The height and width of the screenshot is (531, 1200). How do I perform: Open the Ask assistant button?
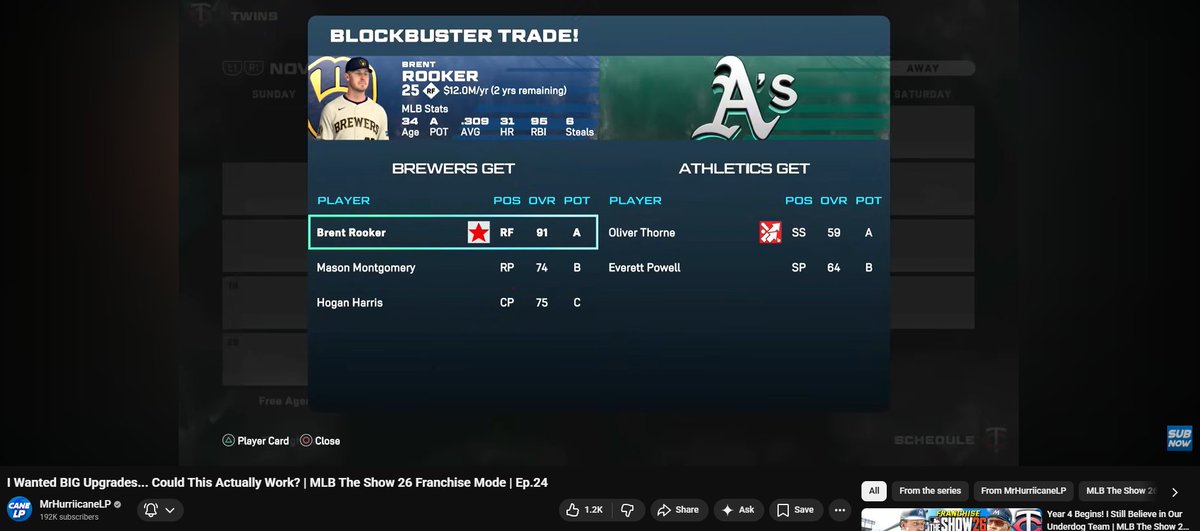739,510
